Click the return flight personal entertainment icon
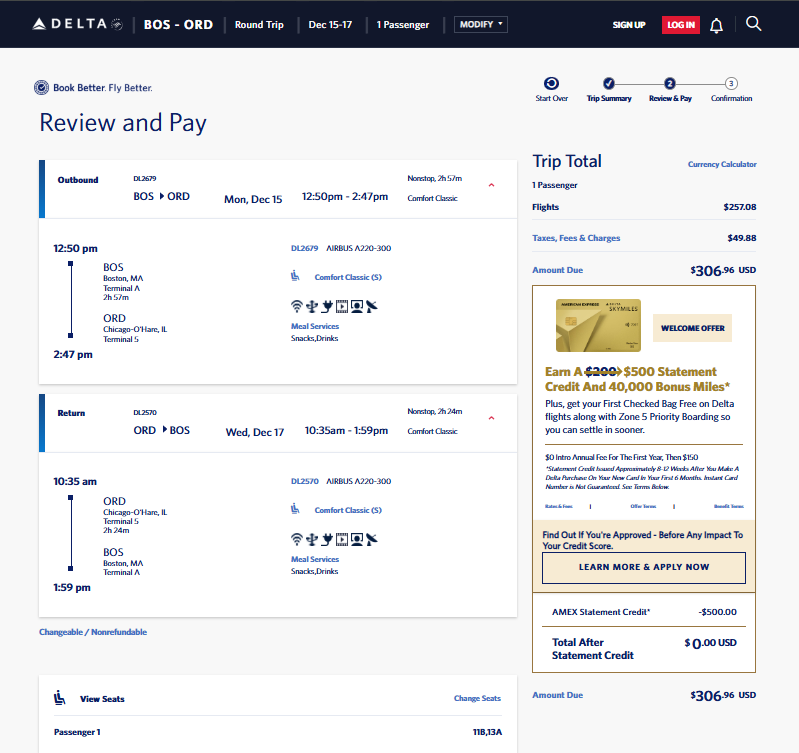Image resolution: width=799 pixels, height=753 pixels. [x=357, y=539]
